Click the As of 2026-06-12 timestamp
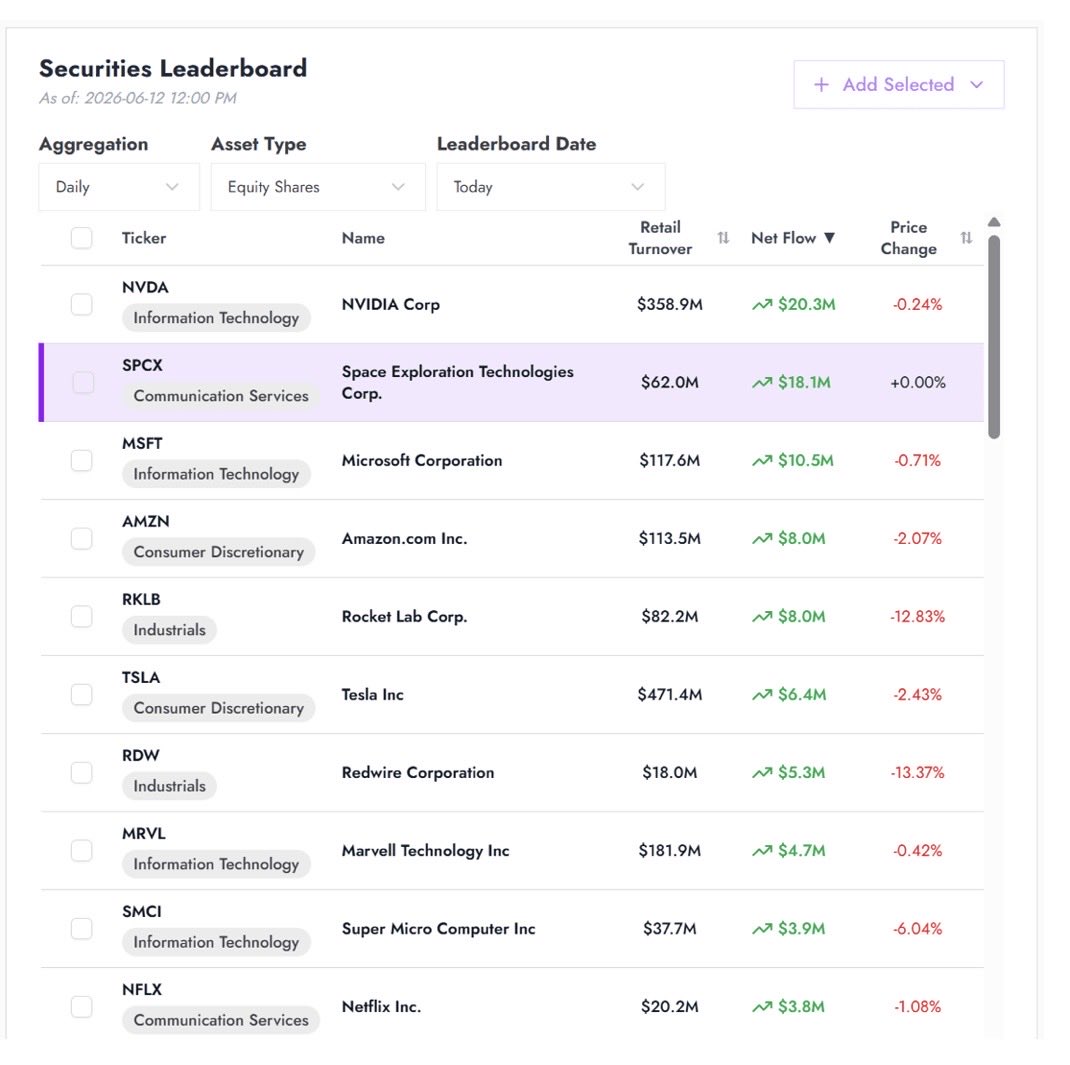The width and height of the screenshot is (1070, 1065). pos(138,98)
